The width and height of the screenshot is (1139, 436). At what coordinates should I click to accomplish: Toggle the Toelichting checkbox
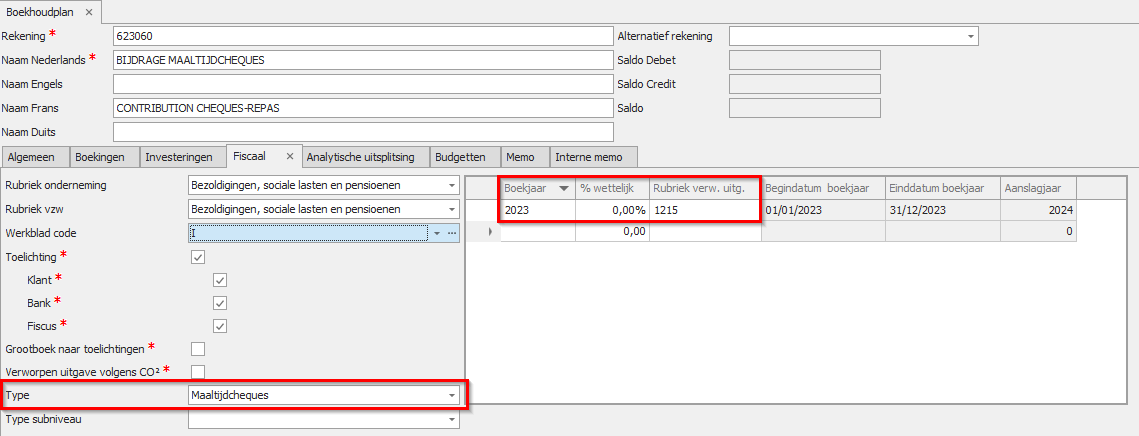pyautogui.click(x=198, y=257)
